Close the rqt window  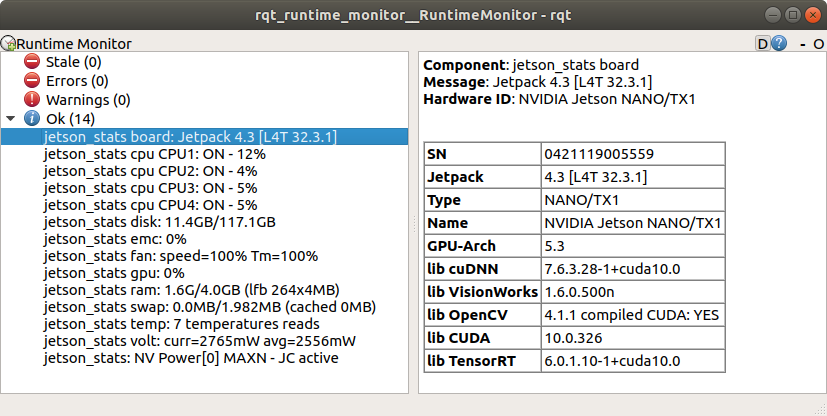pyautogui.click(x=812, y=15)
